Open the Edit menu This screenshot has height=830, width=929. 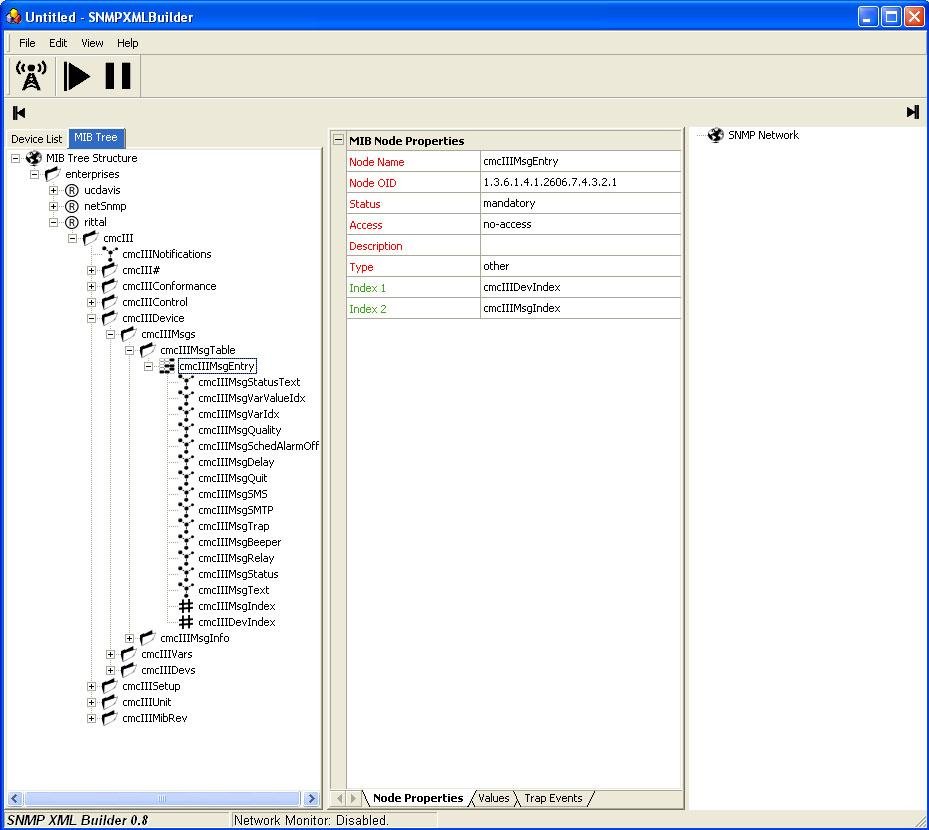(x=58, y=43)
